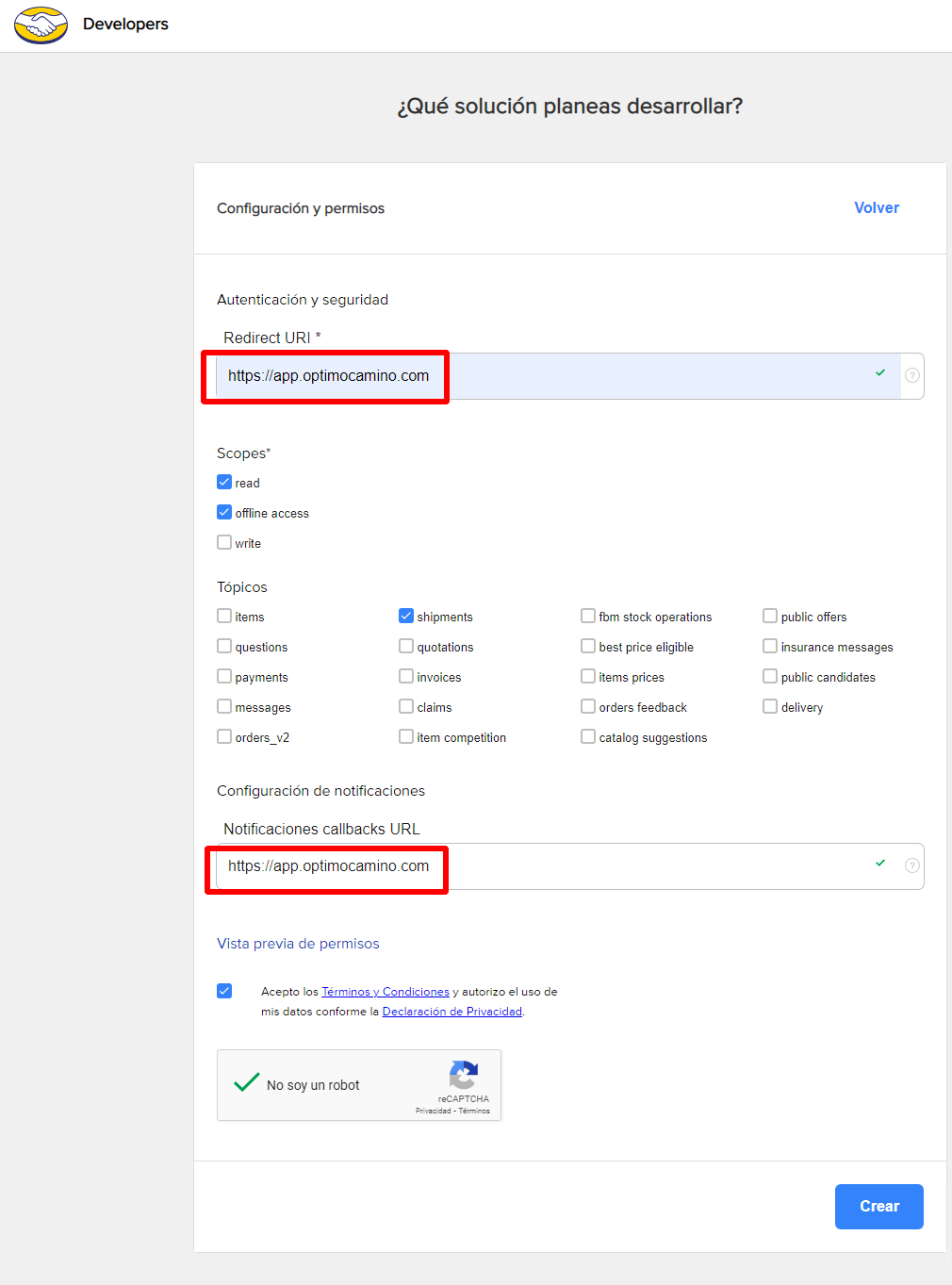Uncheck the shipments topic
The image size is (952, 1285).
[x=406, y=616]
